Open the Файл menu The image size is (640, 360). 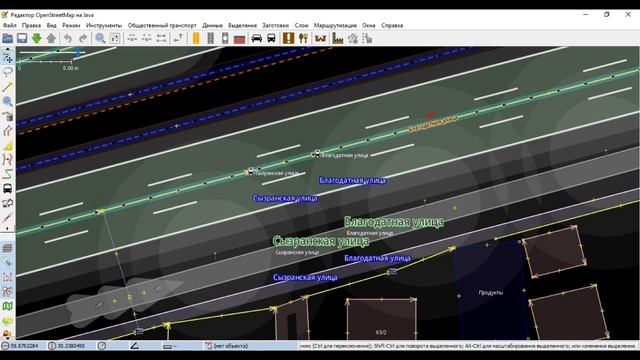coord(9,25)
